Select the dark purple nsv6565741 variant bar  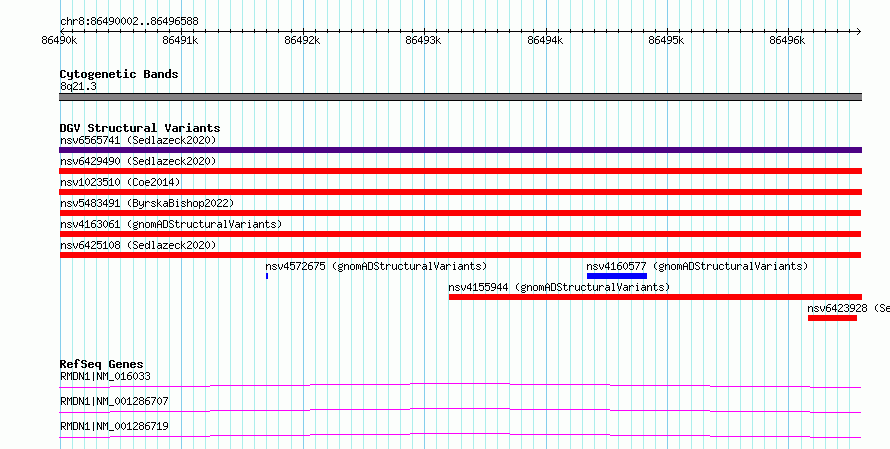tap(460, 150)
